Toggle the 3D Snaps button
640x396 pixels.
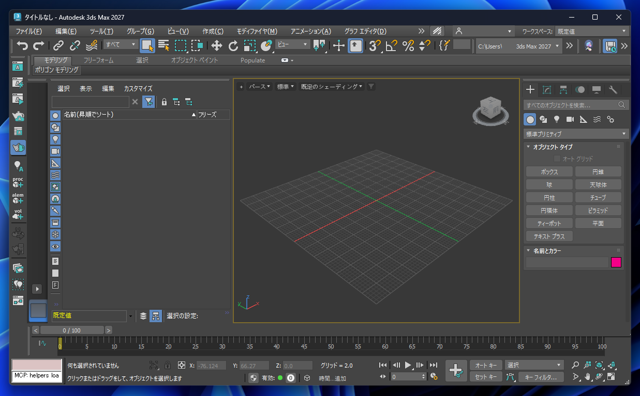374,45
